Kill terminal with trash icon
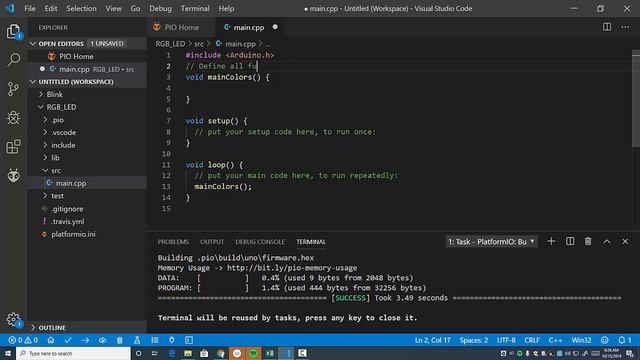The height and width of the screenshot is (360, 640). [588, 242]
